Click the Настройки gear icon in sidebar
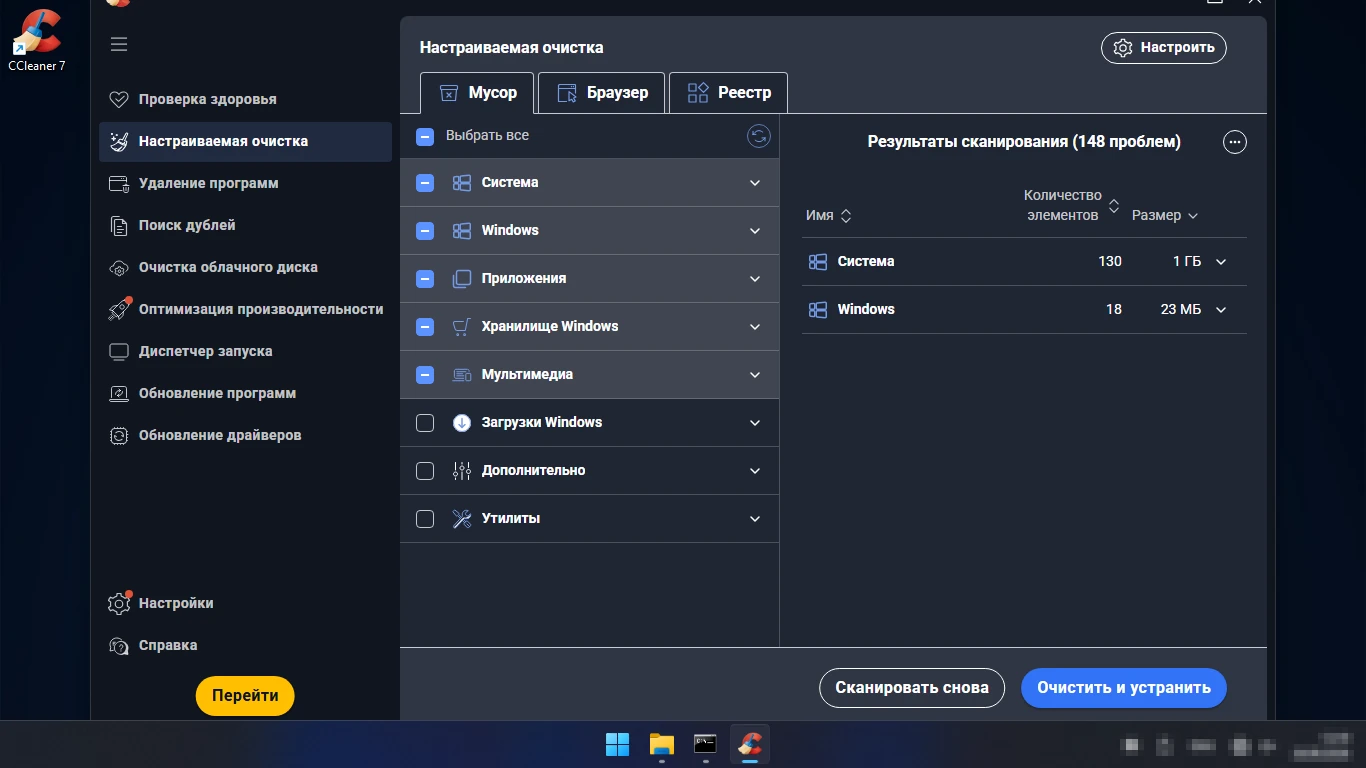Viewport: 1366px width, 768px height. (119, 603)
